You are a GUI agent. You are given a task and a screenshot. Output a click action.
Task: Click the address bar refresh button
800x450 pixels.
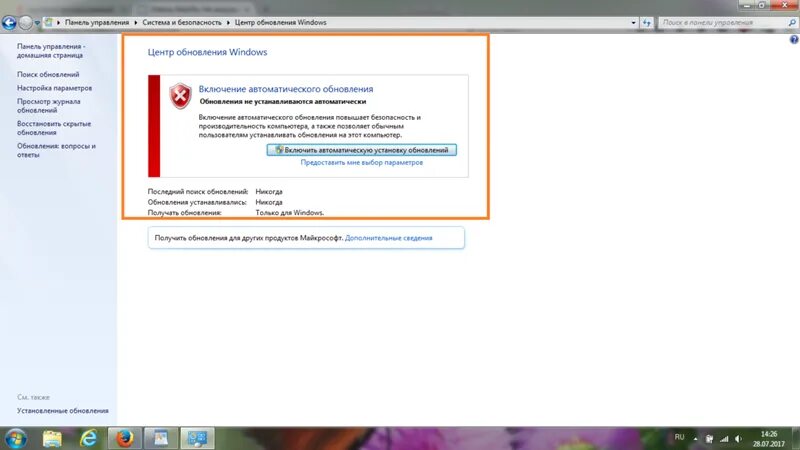click(x=646, y=22)
